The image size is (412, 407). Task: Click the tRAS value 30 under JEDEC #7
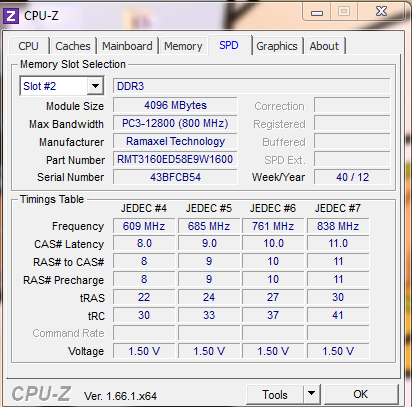coord(338,297)
